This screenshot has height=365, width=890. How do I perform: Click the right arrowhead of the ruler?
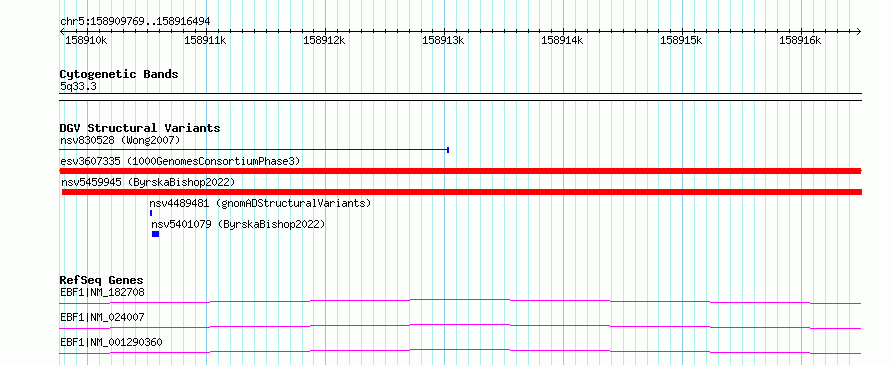[x=859, y=31]
